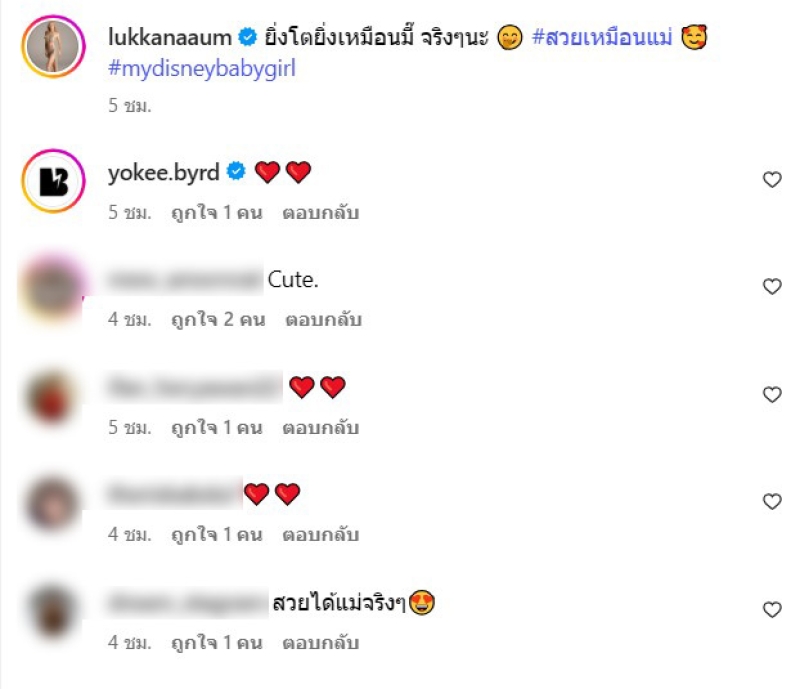This screenshot has height=689, width=800.
Task: Click the verified badge next to yokee.byrd
Action: (x=236, y=171)
